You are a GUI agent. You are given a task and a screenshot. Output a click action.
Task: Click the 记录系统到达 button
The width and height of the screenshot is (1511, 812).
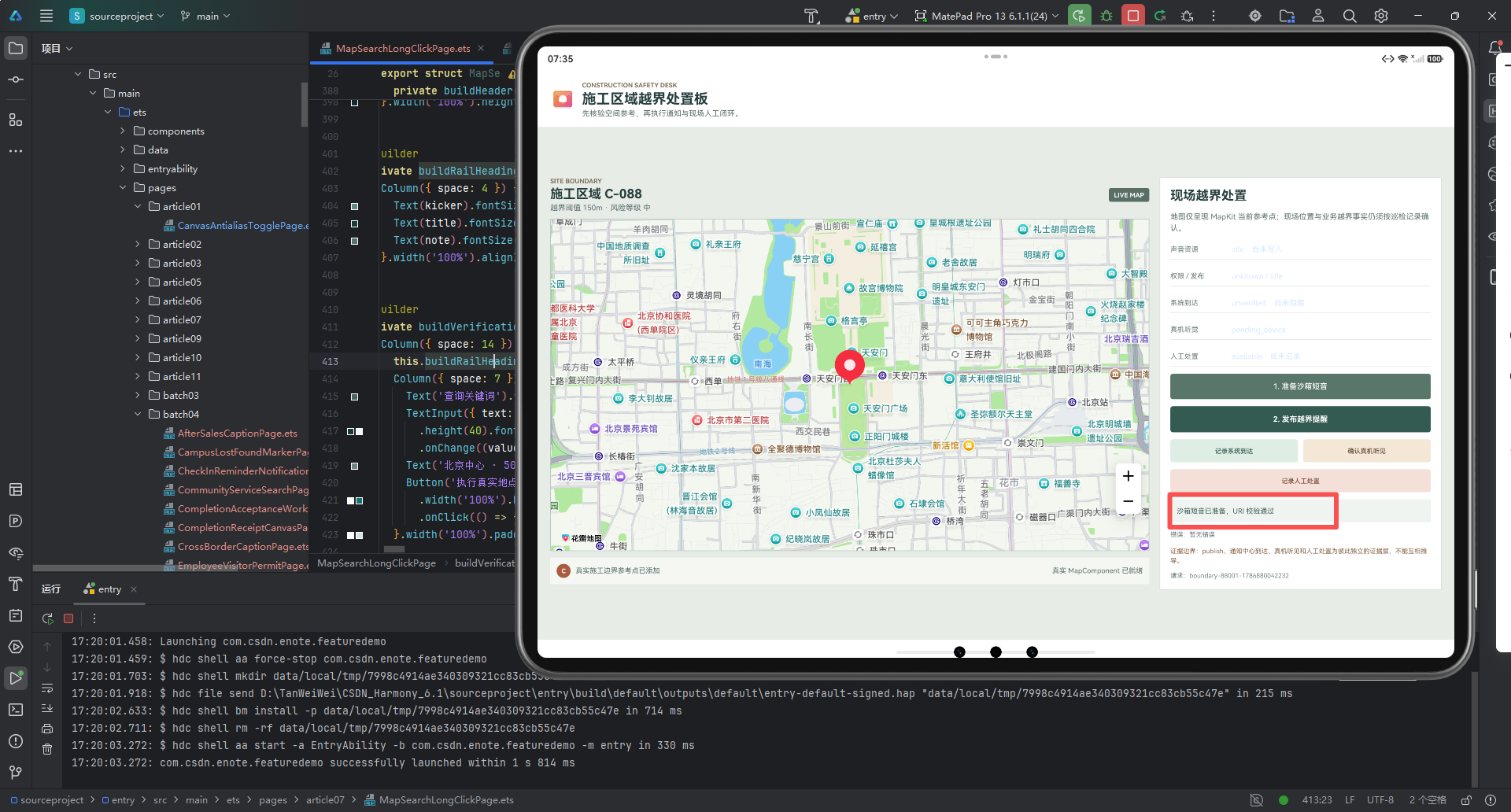click(x=1234, y=451)
